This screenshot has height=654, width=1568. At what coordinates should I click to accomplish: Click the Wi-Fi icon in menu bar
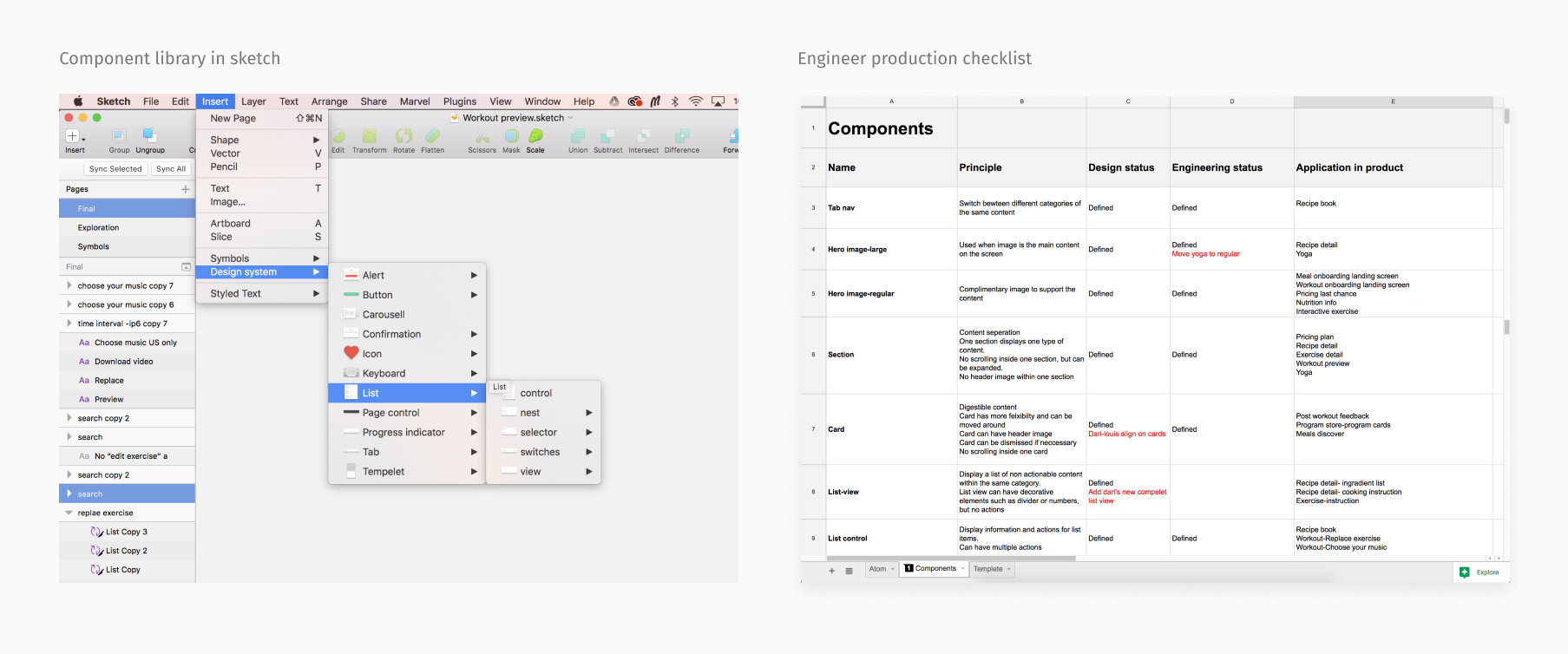[x=695, y=101]
